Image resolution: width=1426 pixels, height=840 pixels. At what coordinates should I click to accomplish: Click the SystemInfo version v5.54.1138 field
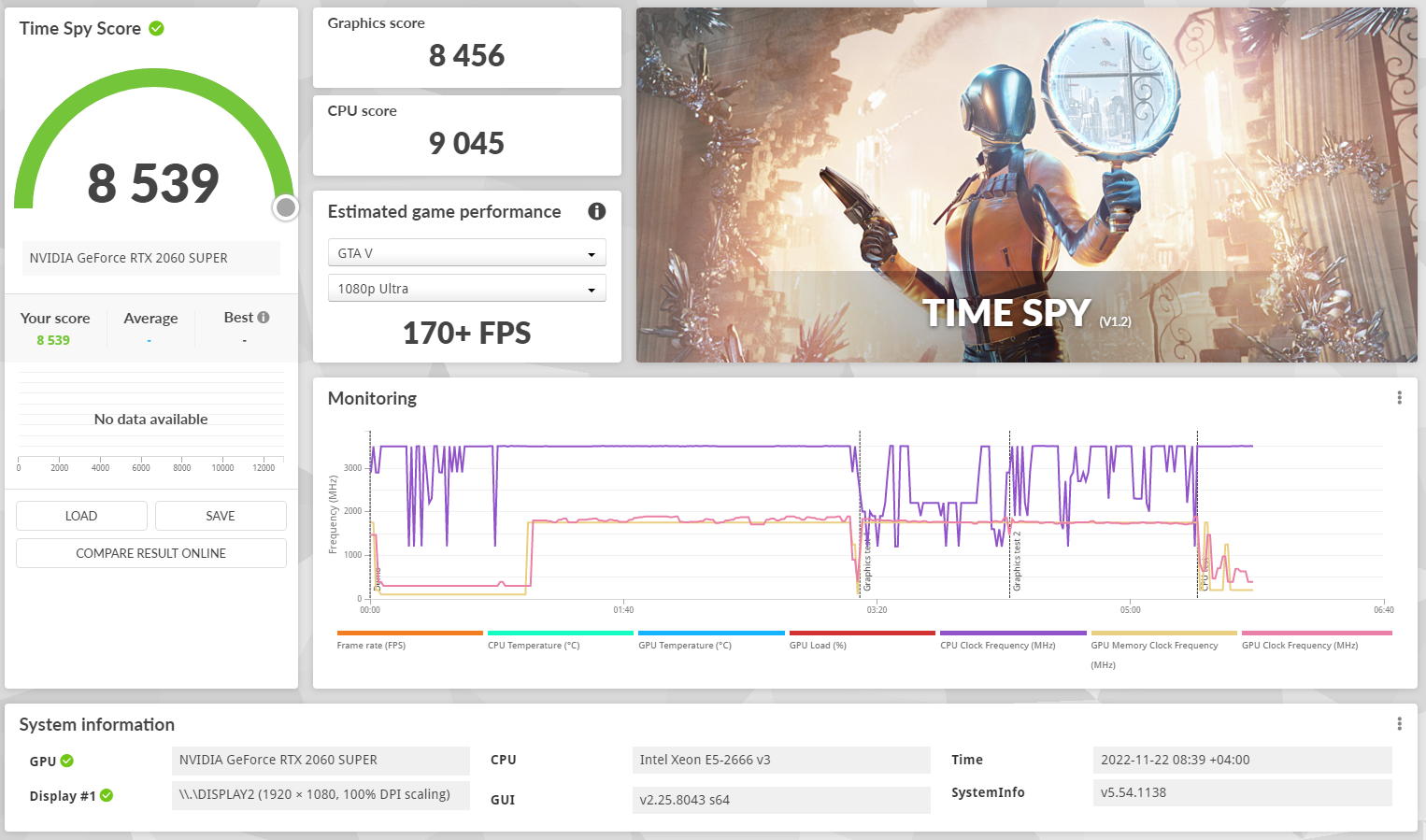tap(1242, 793)
